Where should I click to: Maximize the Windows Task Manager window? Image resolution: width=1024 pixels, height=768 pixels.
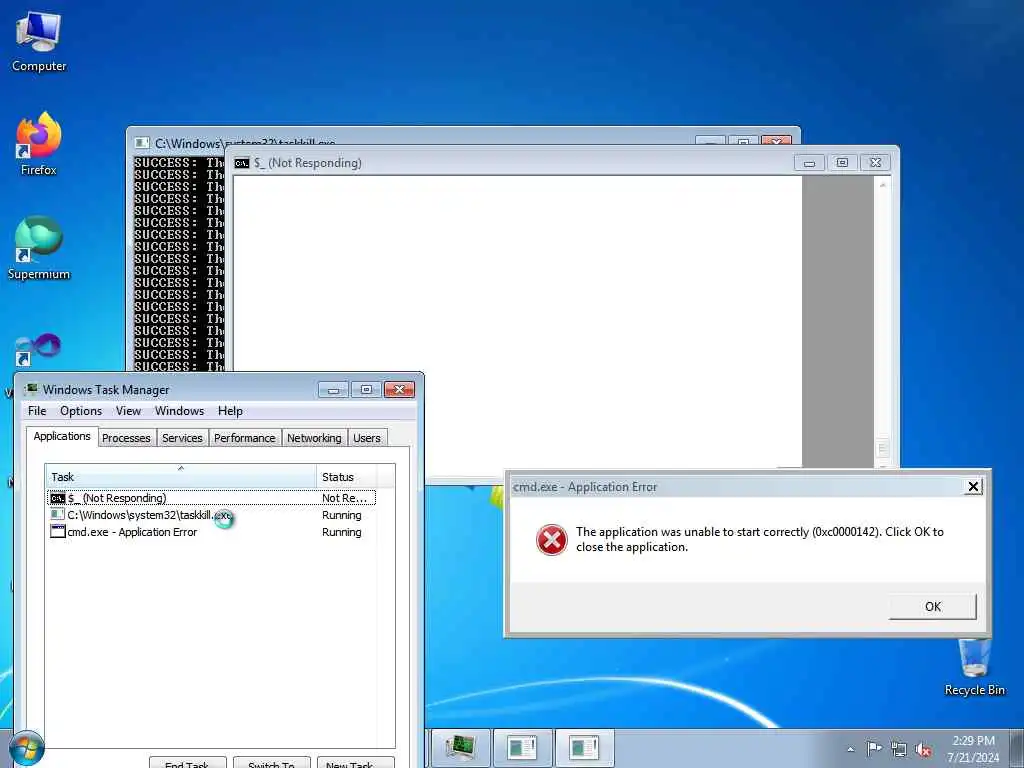coord(366,390)
